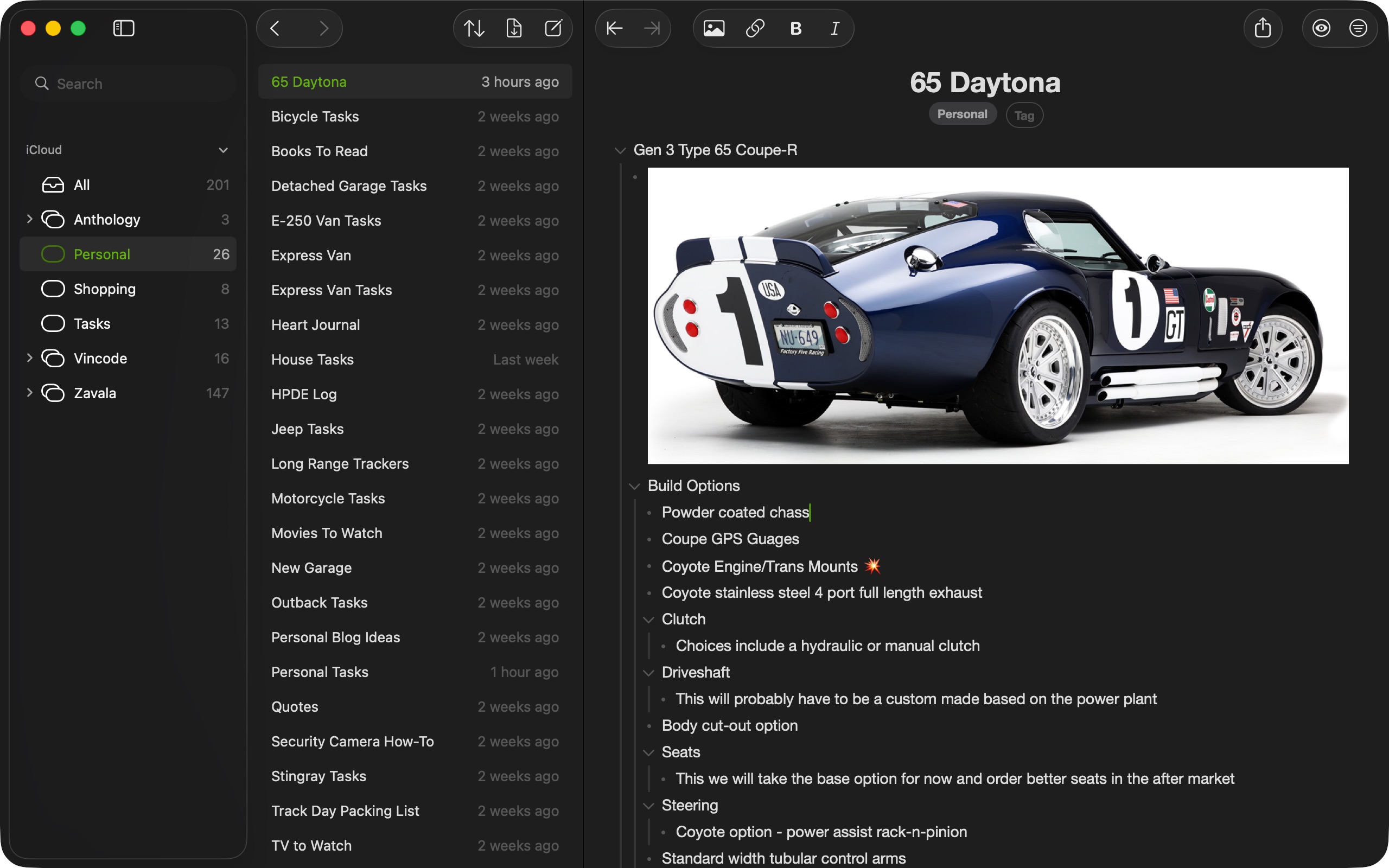Image resolution: width=1389 pixels, height=868 pixels.
Task: Toggle focus with the eye icon
Action: click(1321, 28)
